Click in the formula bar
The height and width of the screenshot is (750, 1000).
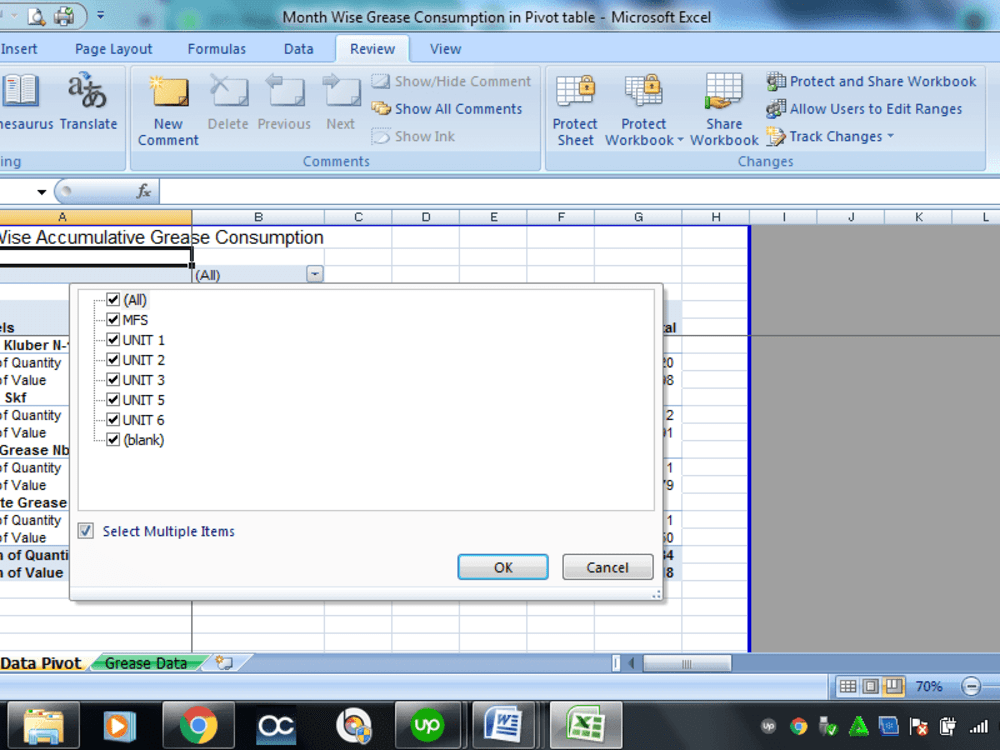point(579,191)
